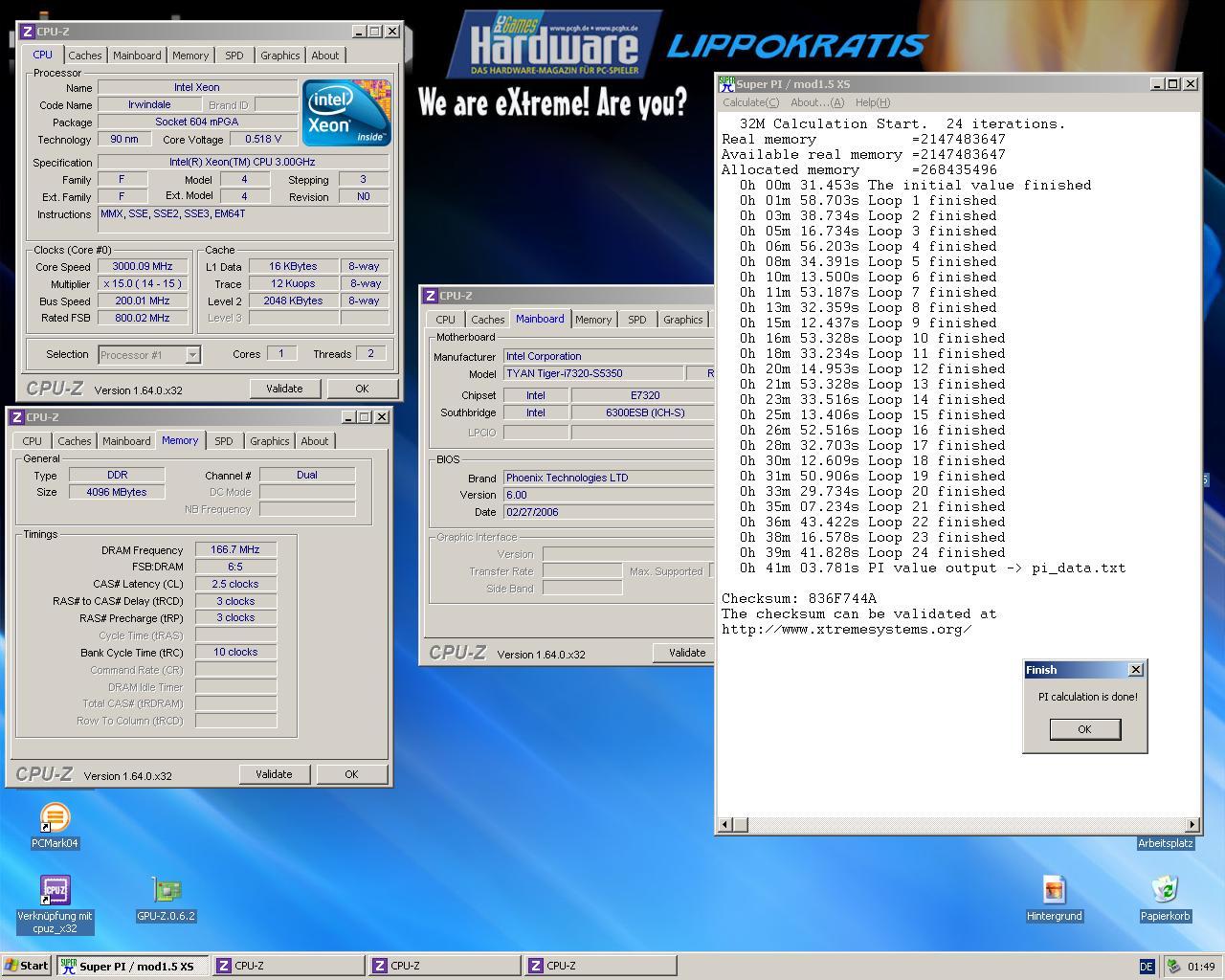
Task: Click the DRAM Frequency 166.7 MHz field
Action: point(235,550)
